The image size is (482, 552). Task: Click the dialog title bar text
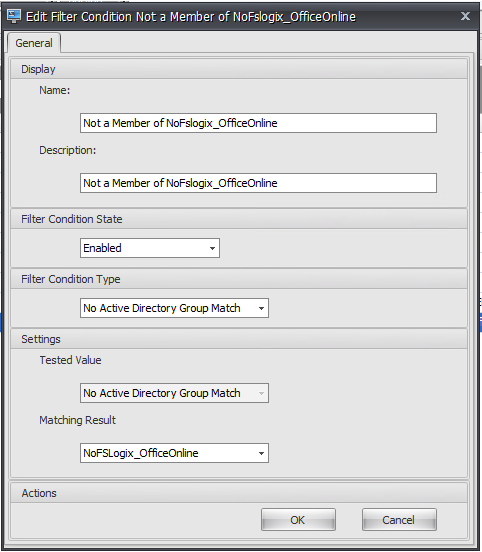tap(191, 17)
